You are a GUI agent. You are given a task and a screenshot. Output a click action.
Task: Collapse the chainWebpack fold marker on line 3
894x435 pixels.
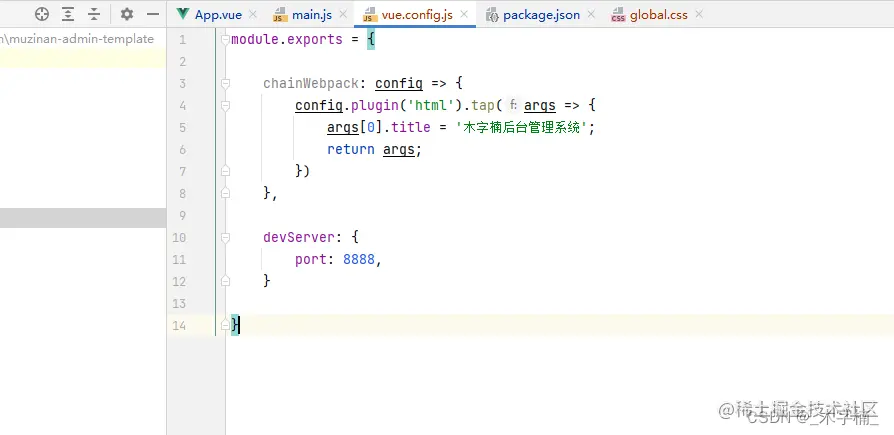(225, 84)
